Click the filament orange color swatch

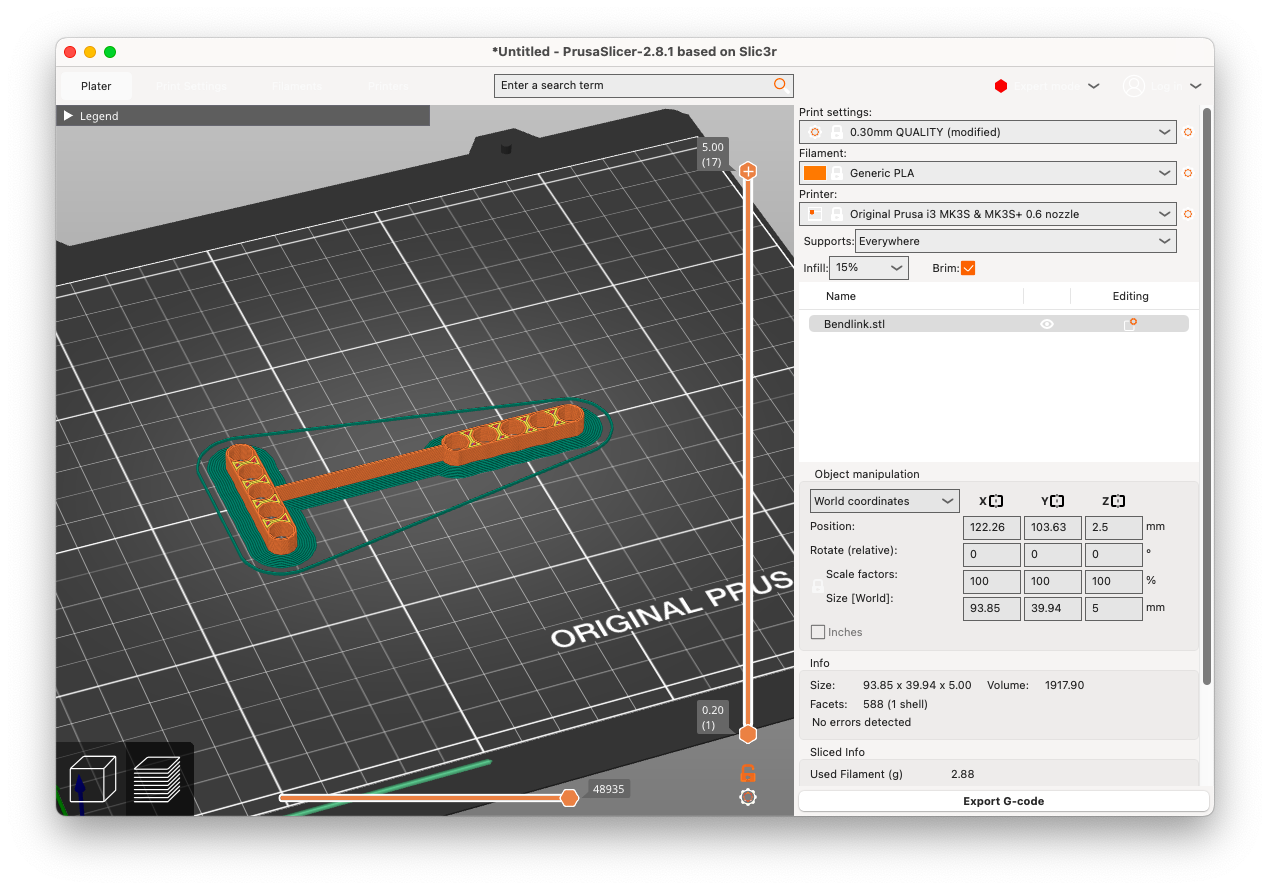pos(814,173)
